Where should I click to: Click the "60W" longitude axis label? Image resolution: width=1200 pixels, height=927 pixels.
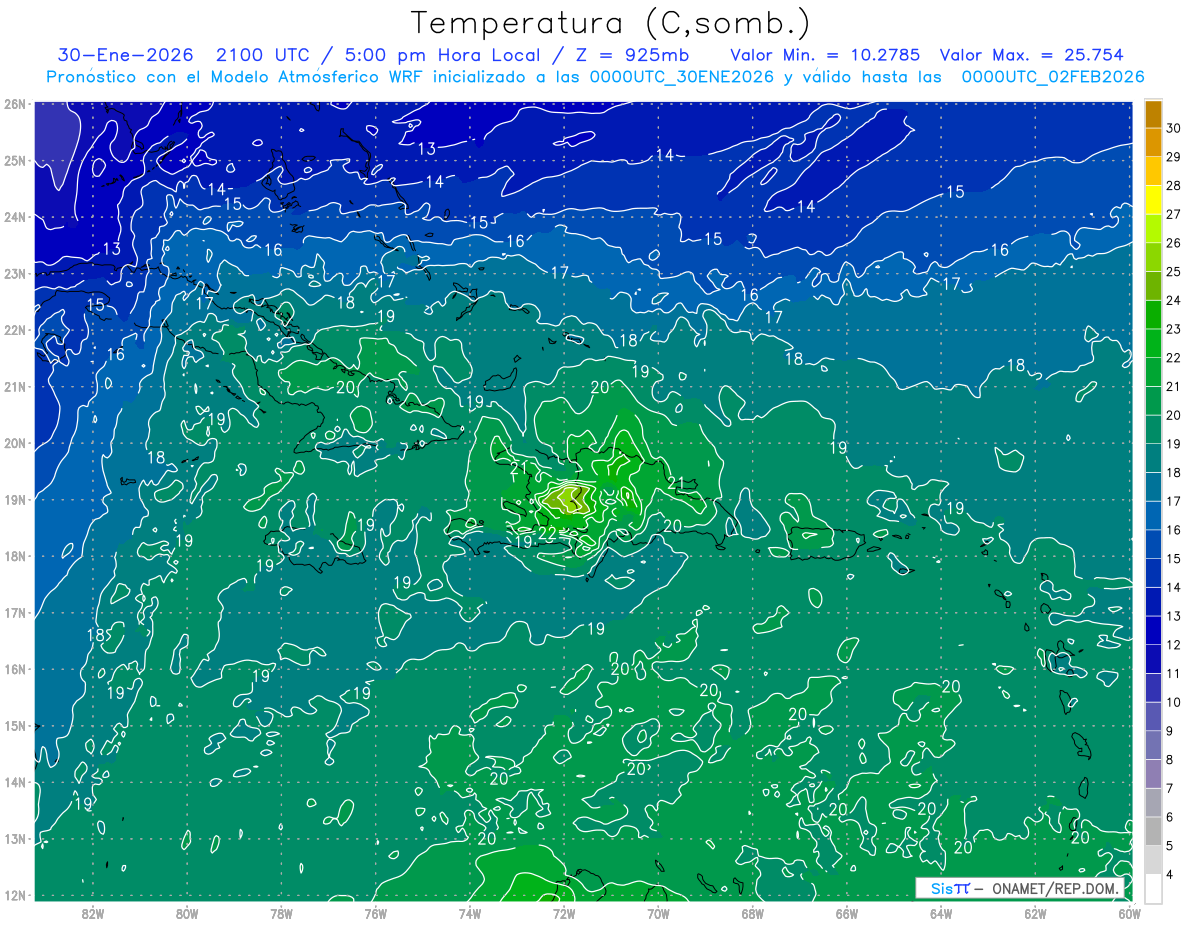click(x=1130, y=913)
